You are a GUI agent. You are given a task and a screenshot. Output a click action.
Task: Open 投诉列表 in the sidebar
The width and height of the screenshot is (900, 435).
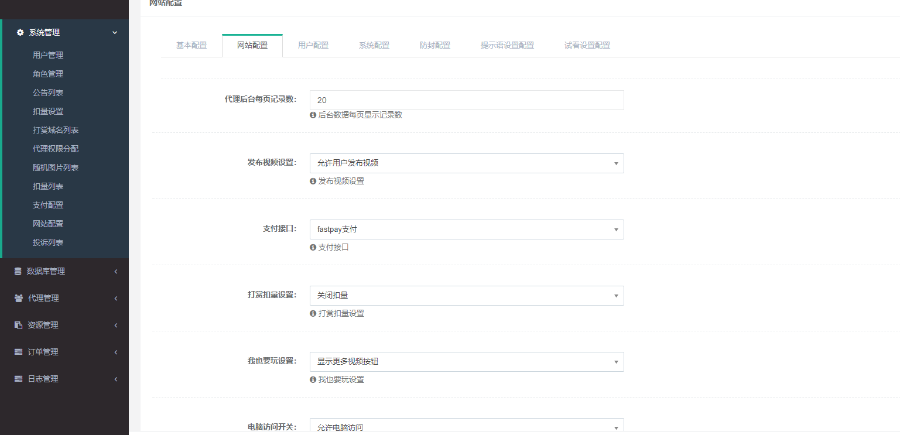pyautogui.click(x=48, y=243)
